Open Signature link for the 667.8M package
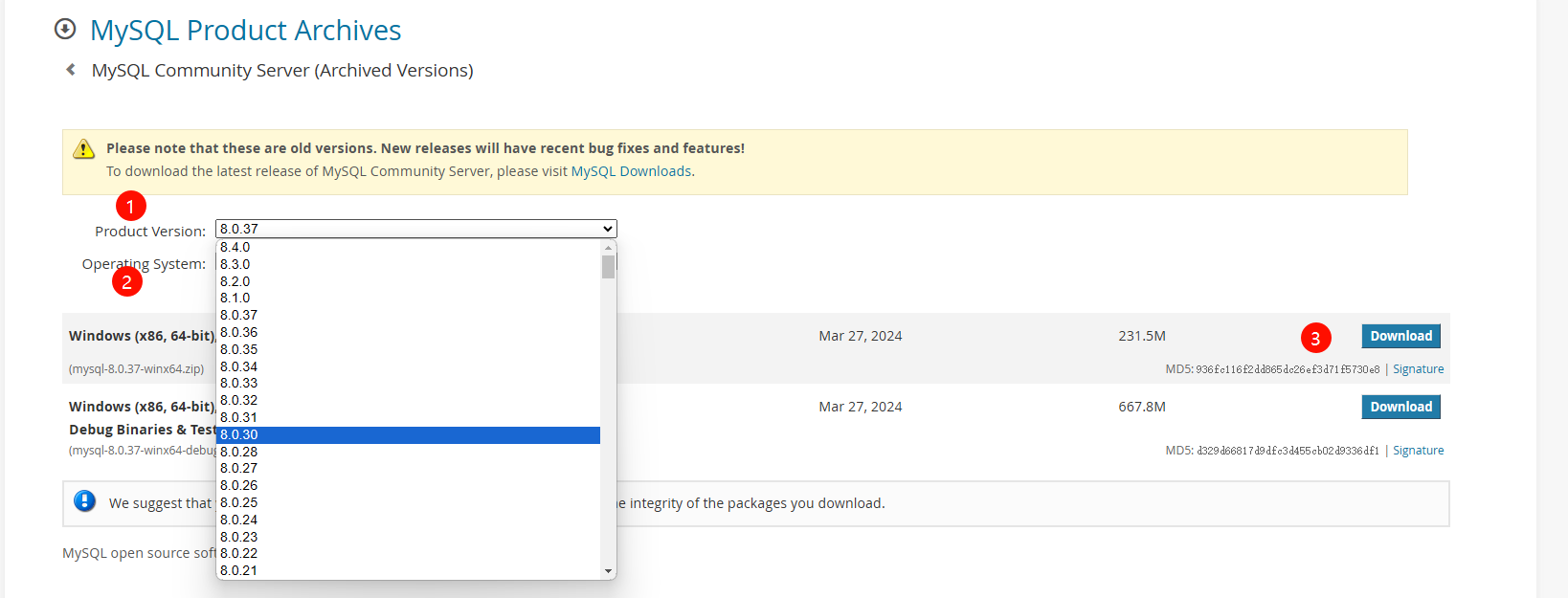The image size is (1568, 598). tap(1418, 451)
